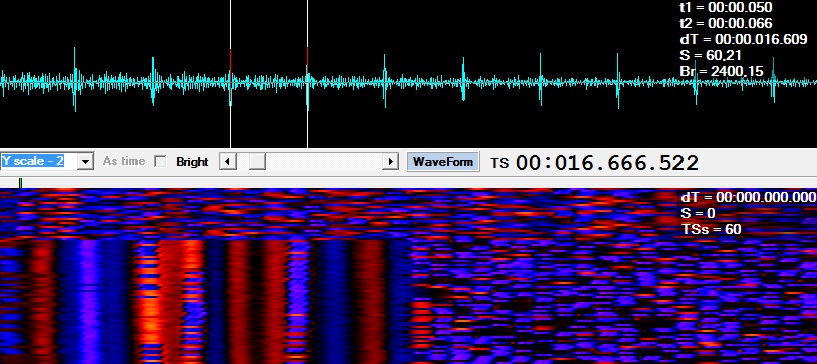Select the left white cursor line in waveform
The image size is (817, 364).
[230, 74]
